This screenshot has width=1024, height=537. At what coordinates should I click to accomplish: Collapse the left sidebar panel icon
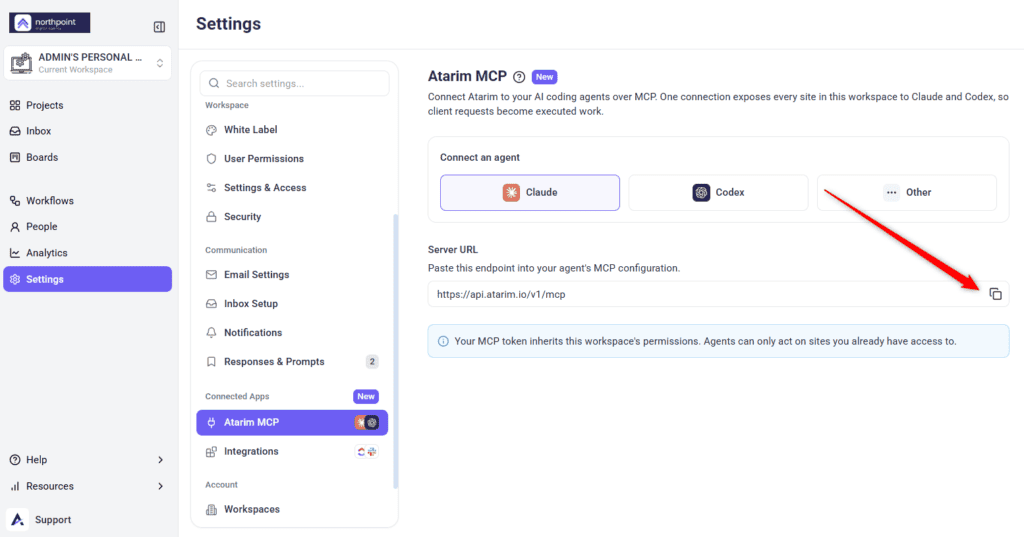159,27
